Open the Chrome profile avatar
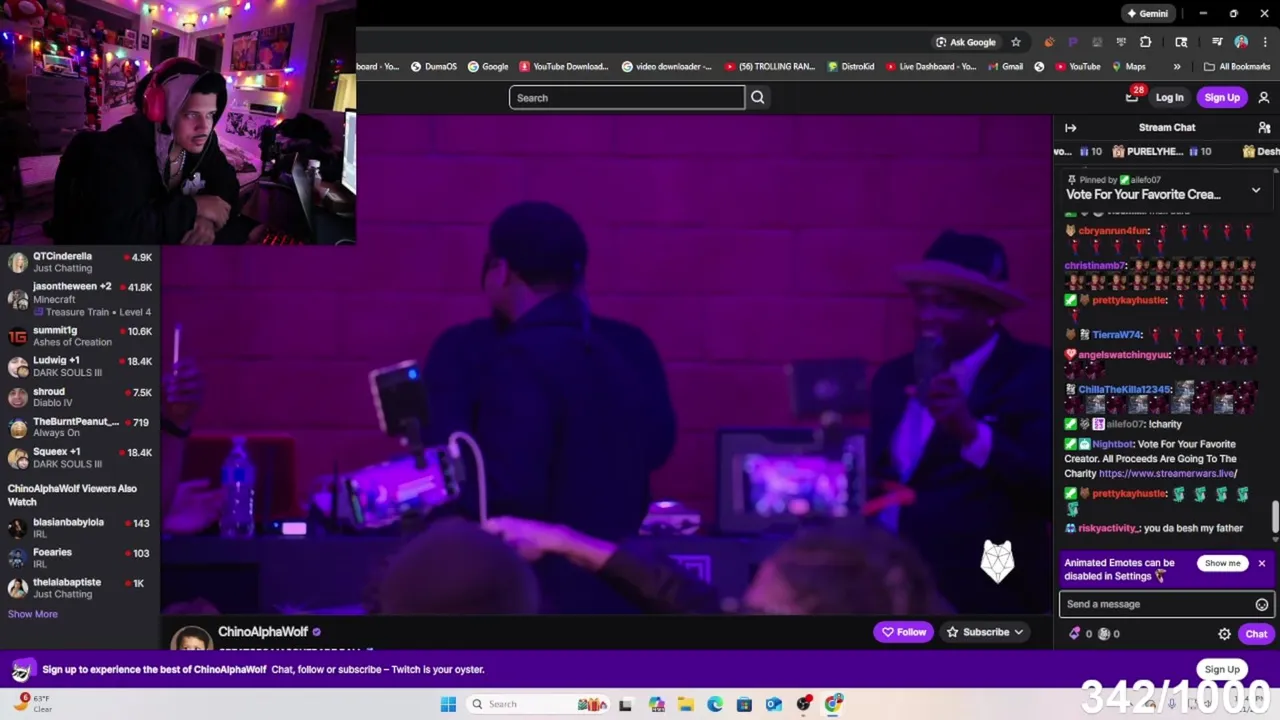 (x=1241, y=42)
